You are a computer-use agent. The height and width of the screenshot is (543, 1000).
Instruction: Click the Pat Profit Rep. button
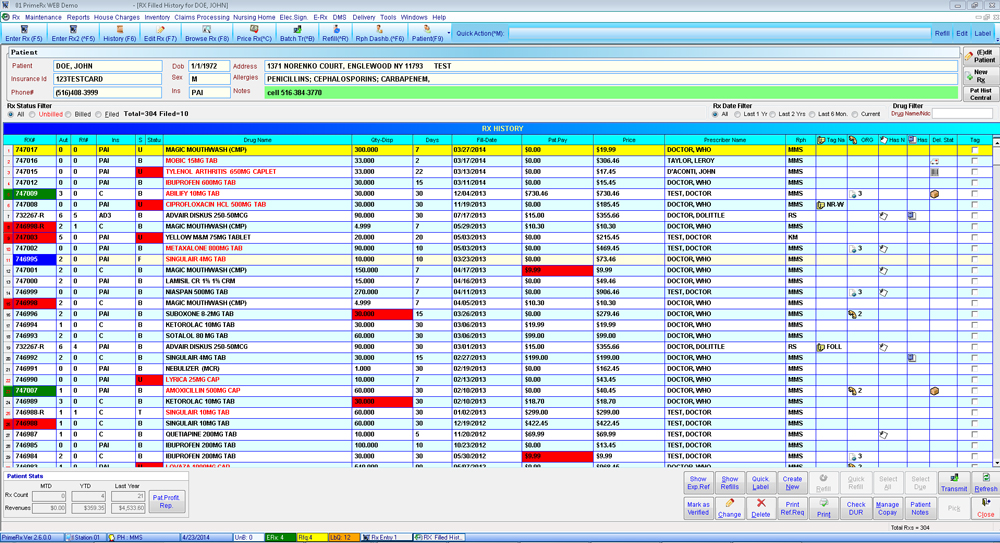point(166,500)
